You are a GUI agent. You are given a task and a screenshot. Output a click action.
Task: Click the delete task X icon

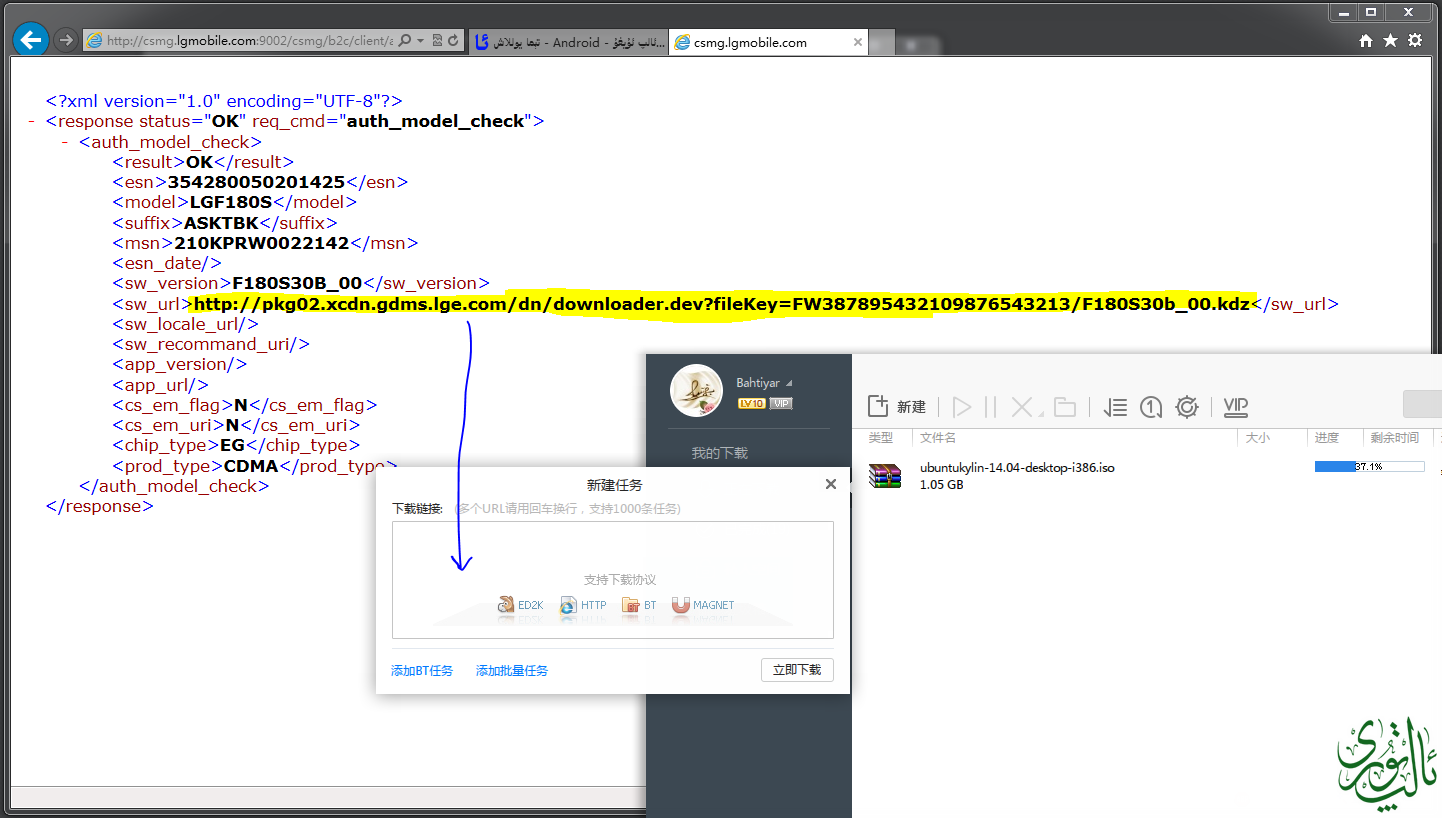[x=1021, y=406]
